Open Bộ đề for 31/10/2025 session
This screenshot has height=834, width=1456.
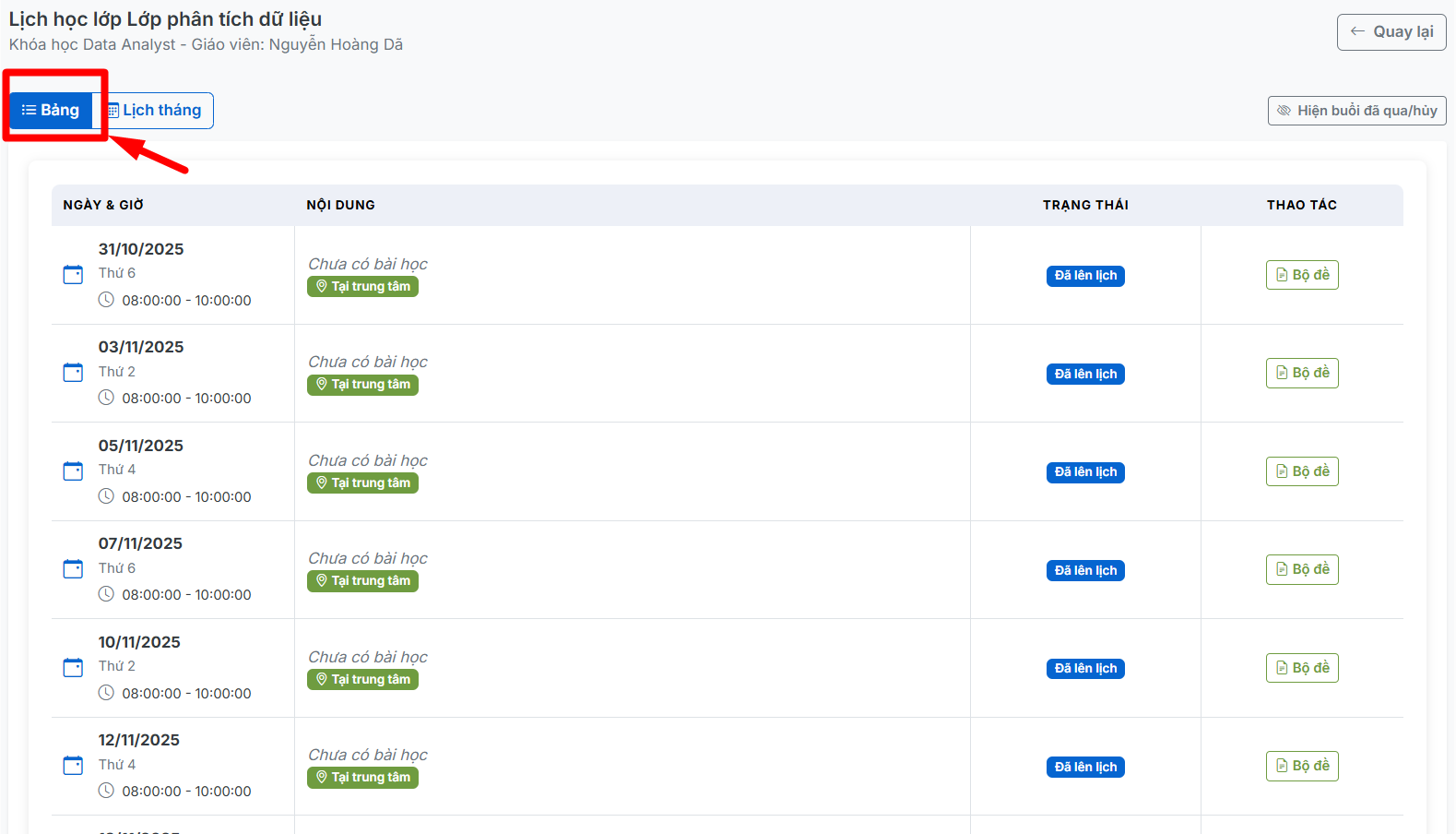(x=1301, y=275)
